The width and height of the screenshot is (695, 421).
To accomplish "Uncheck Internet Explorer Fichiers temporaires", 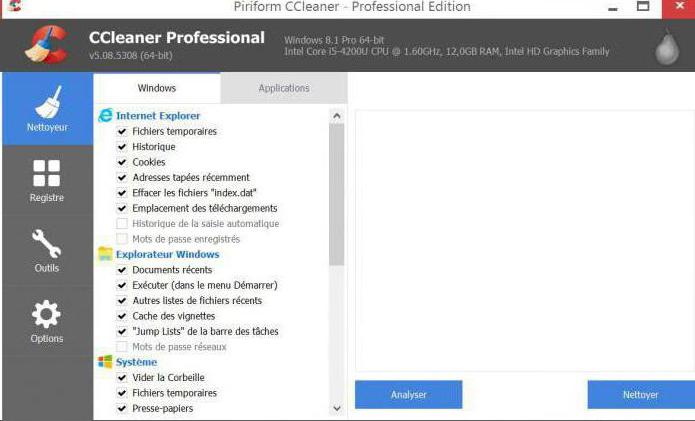I will pyautogui.click(x=122, y=131).
